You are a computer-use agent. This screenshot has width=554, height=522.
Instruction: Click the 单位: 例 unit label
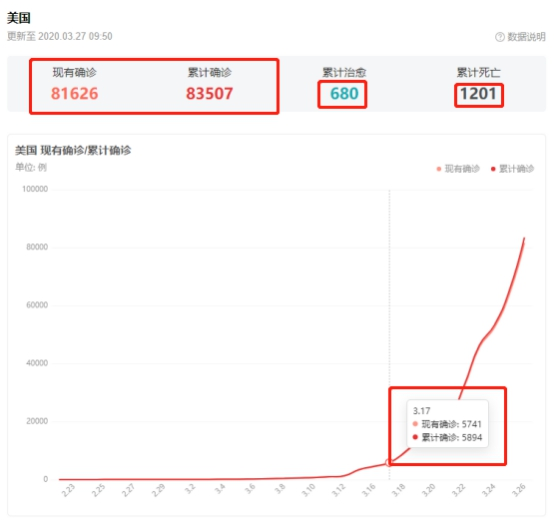point(31,167)
